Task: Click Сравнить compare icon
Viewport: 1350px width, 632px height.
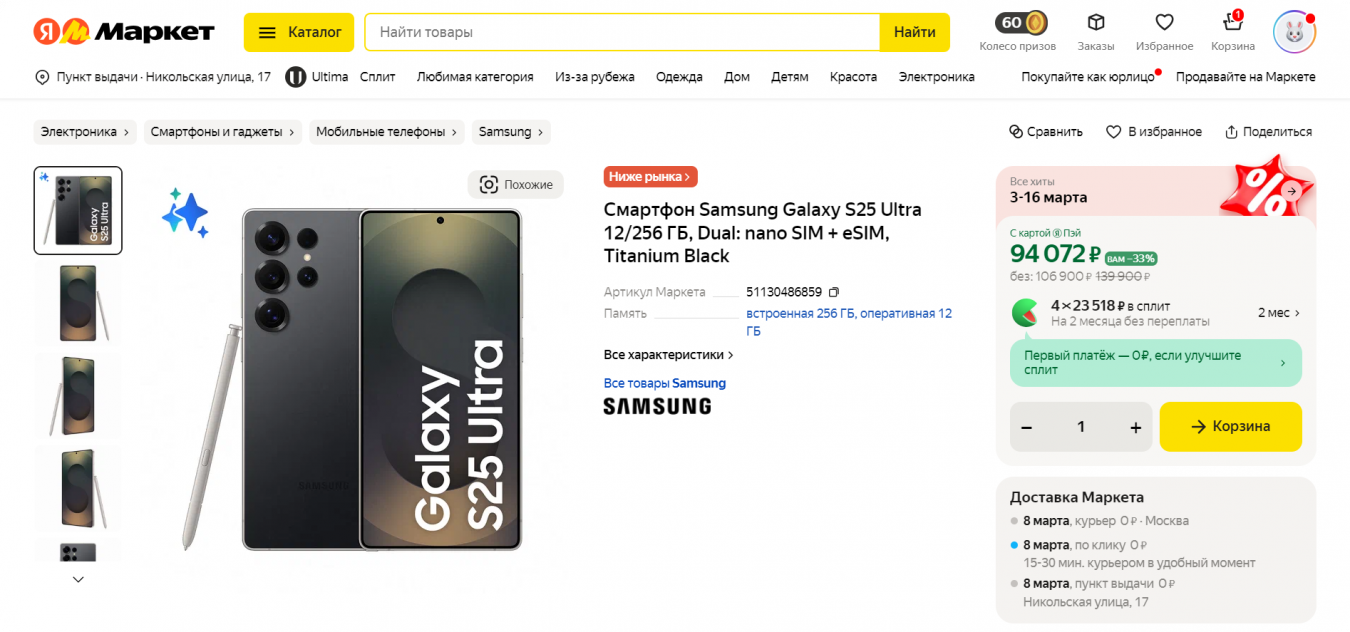Action: (x=1016, y=132)
